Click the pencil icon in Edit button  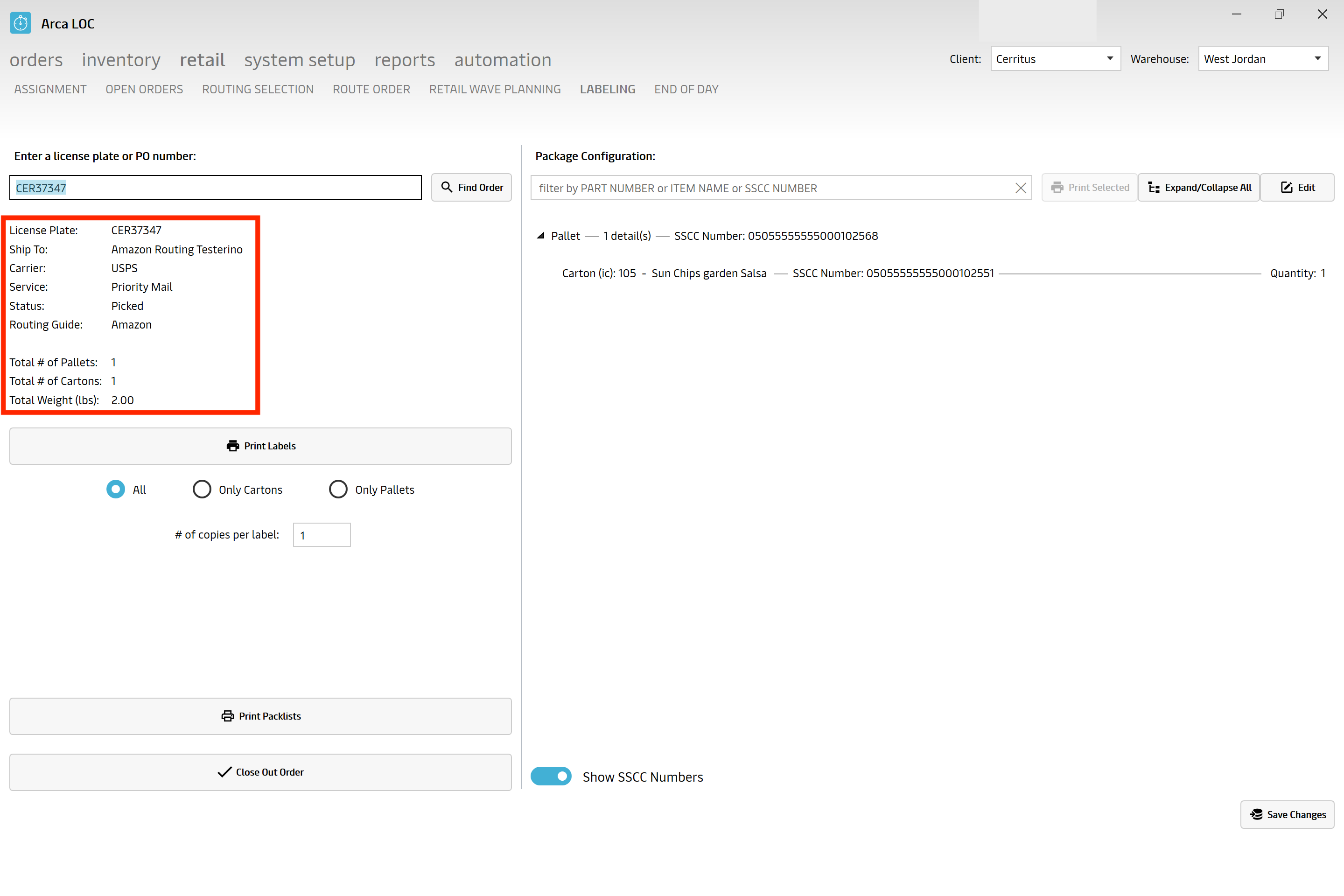pyautogui.click(x=1287, y=188)
